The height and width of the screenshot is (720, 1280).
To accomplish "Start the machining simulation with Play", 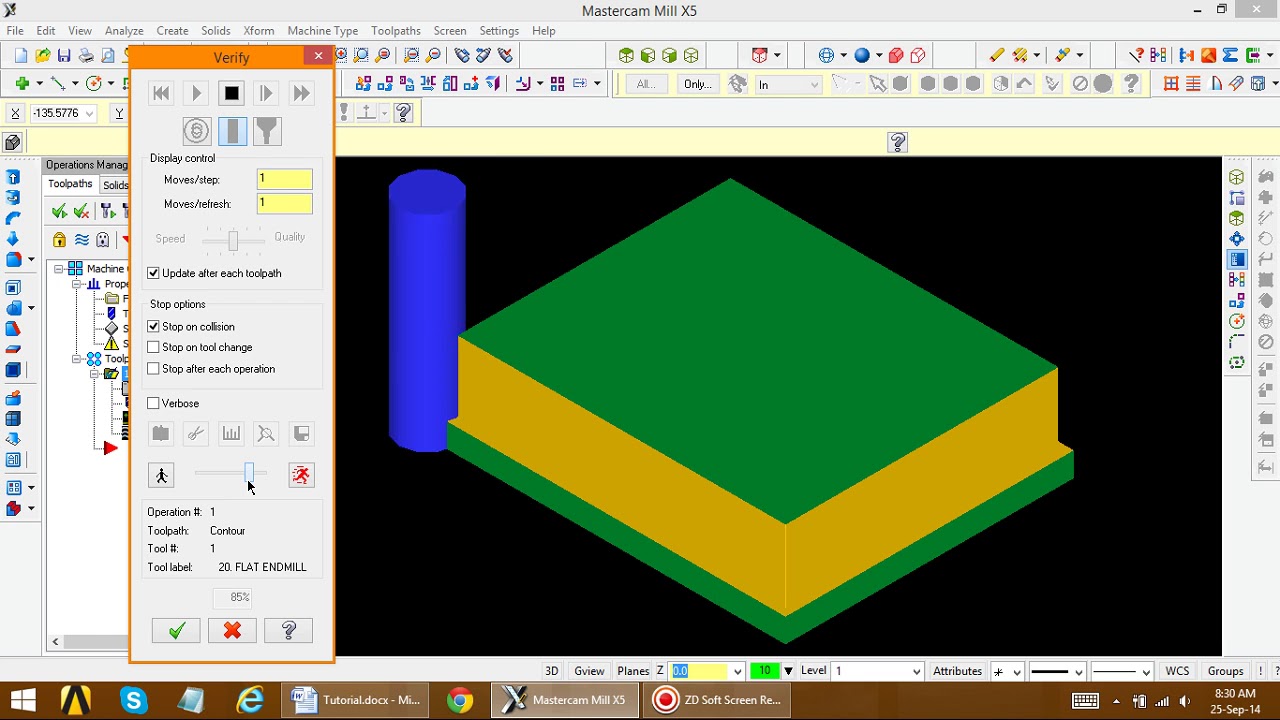I will [196, 93].
